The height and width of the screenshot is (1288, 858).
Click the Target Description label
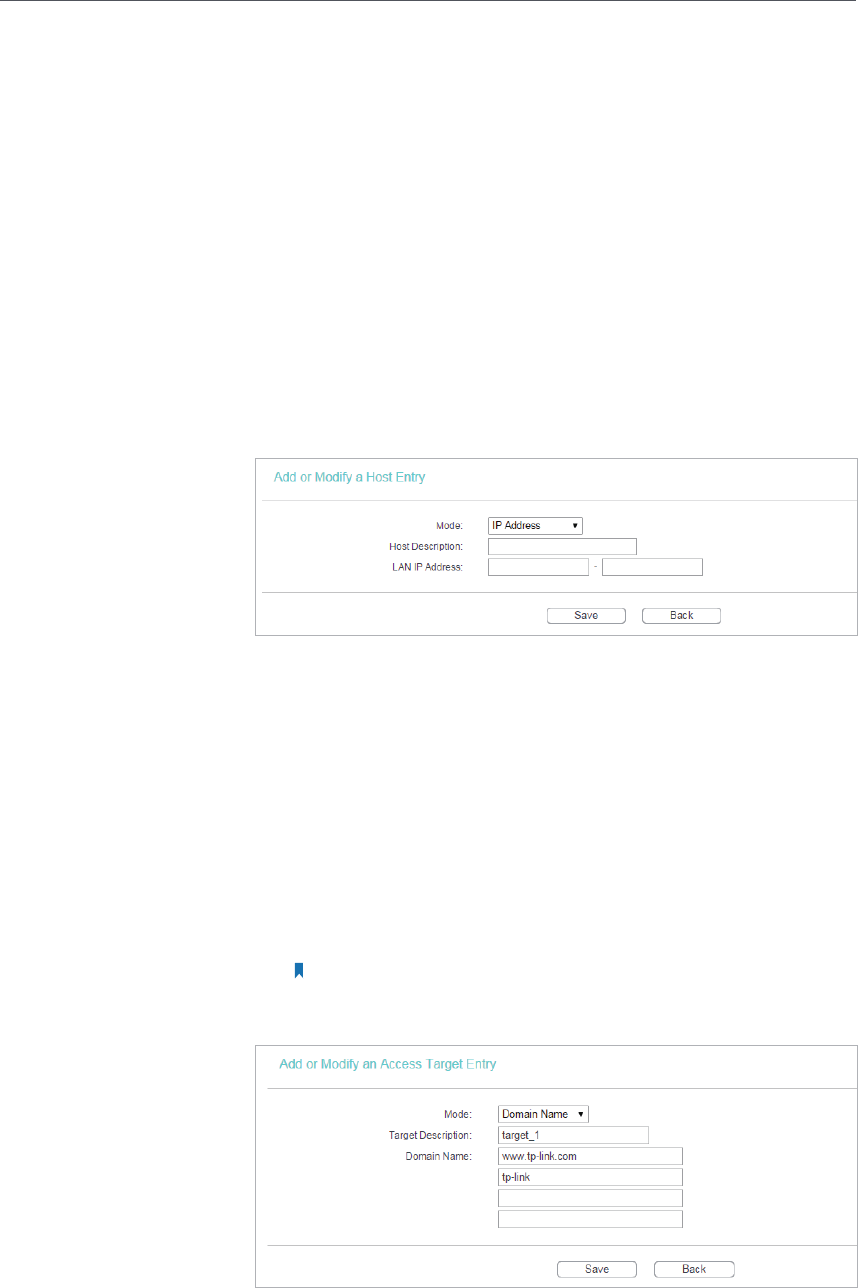(430, 1136)
